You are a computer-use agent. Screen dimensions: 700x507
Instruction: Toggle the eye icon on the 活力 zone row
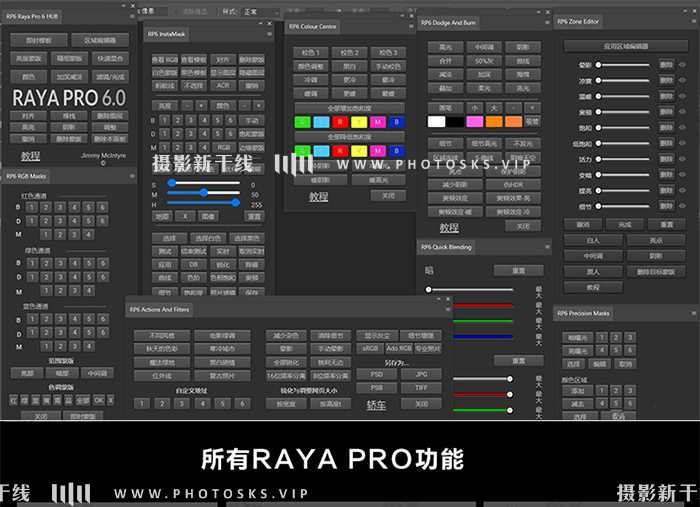(682, 159)
